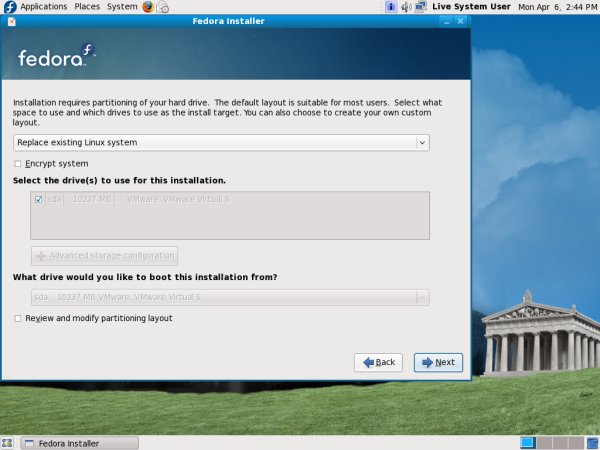Open the Places menu
This screenshot has width=600, height=450.
coord(87,7)
